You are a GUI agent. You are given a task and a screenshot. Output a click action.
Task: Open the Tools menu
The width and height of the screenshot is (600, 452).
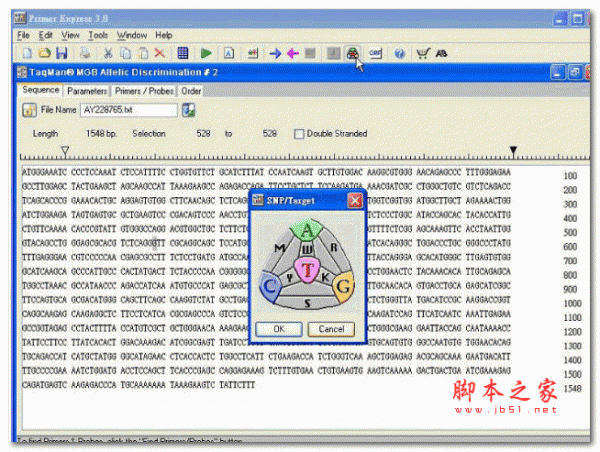pos(98,36)
